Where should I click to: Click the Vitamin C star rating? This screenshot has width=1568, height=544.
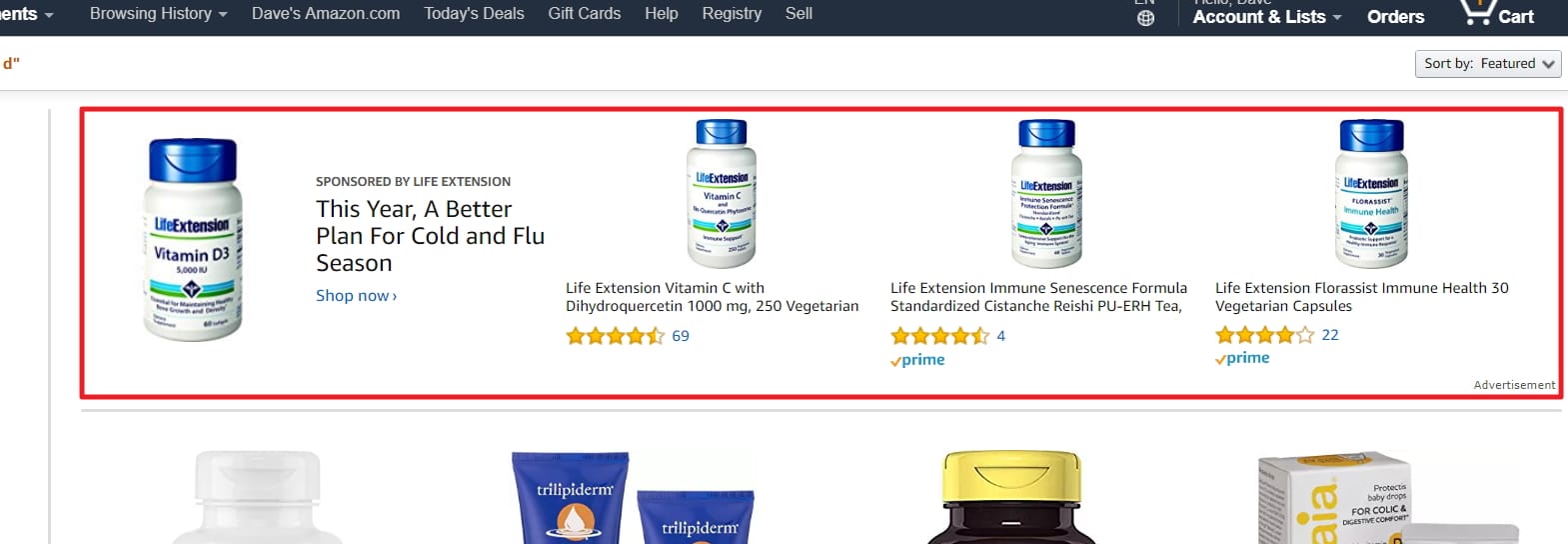click(x=615, y=336)
